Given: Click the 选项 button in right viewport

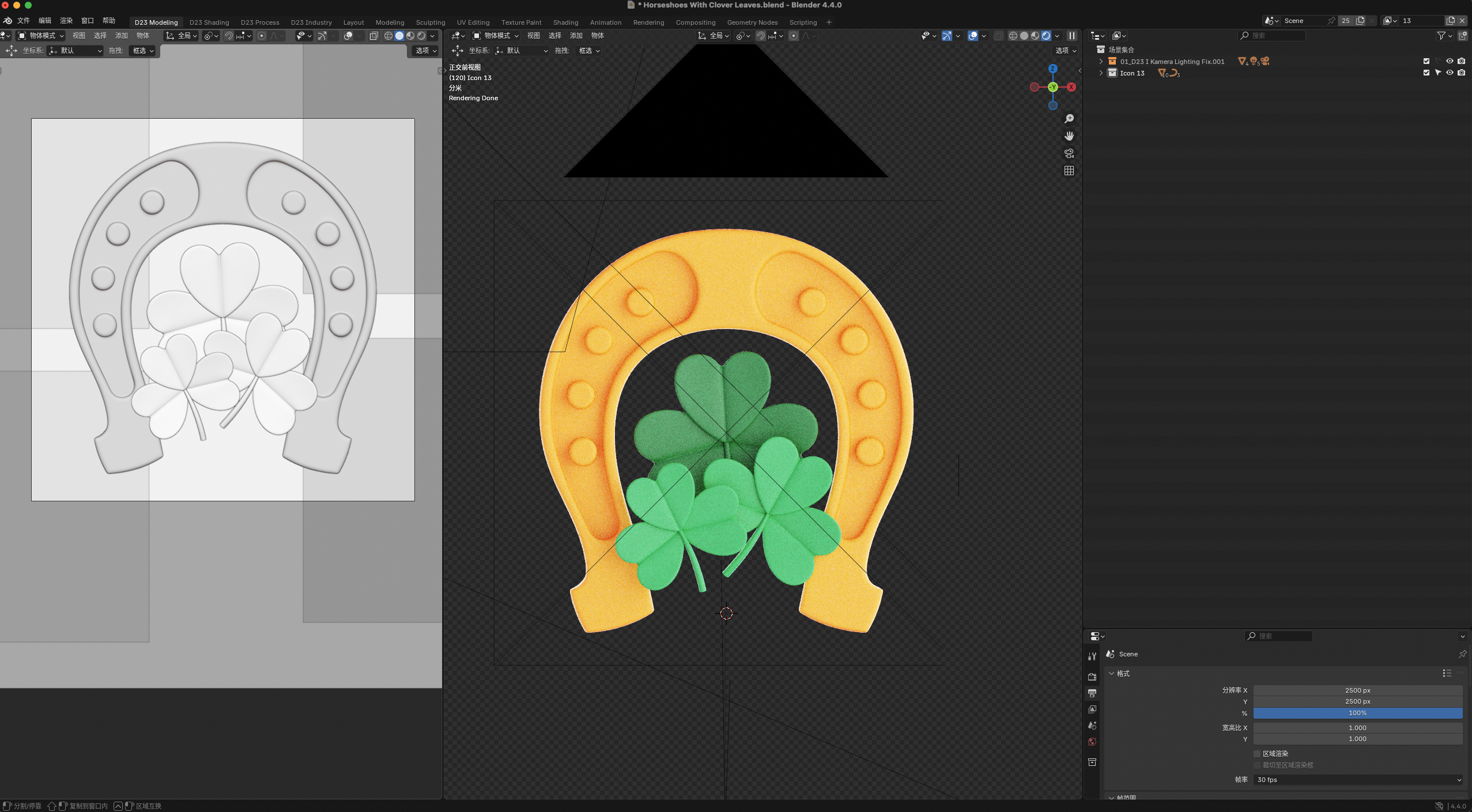Looking at the screenshot, I should [1065, 51].
